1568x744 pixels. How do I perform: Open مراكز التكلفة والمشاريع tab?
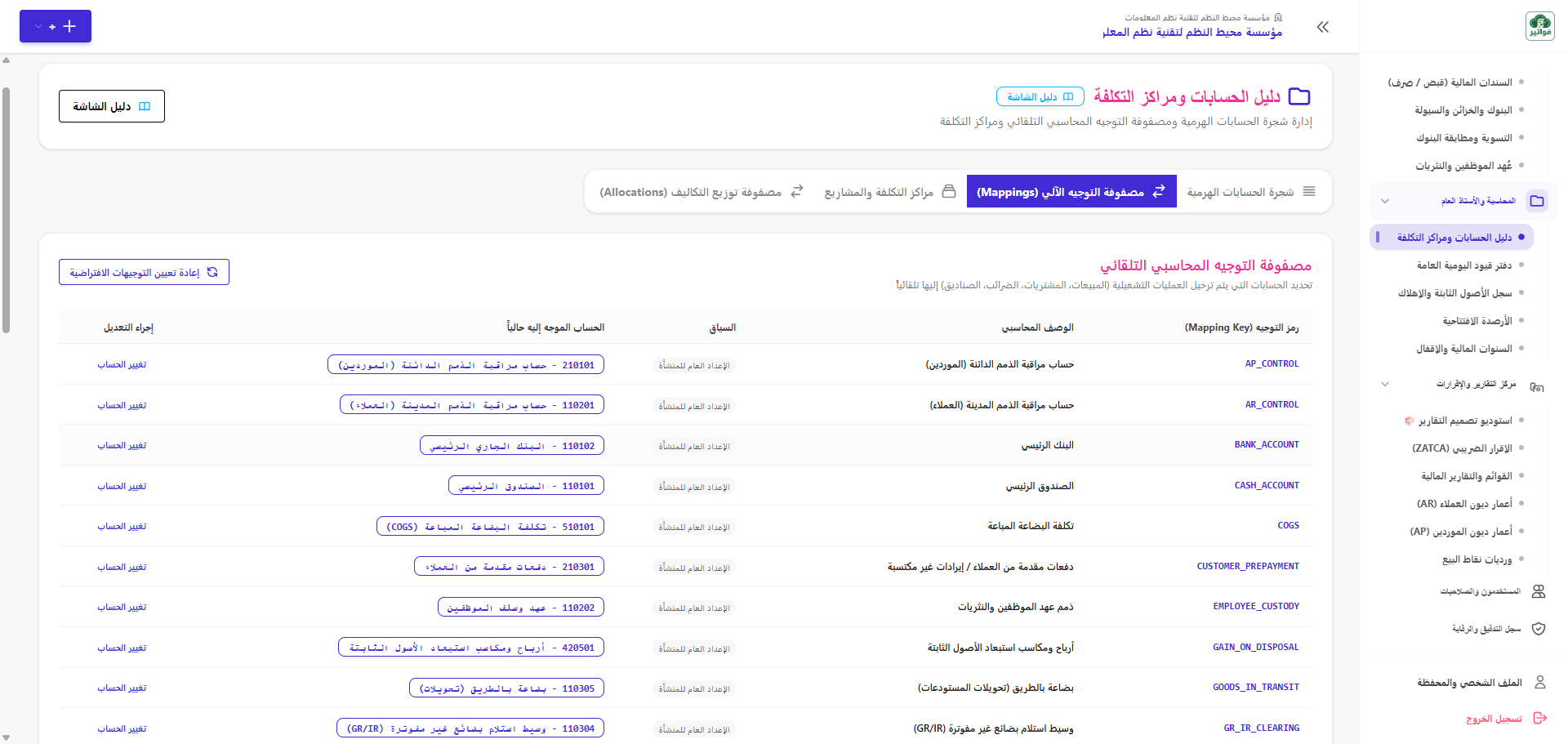click(889, 191)
